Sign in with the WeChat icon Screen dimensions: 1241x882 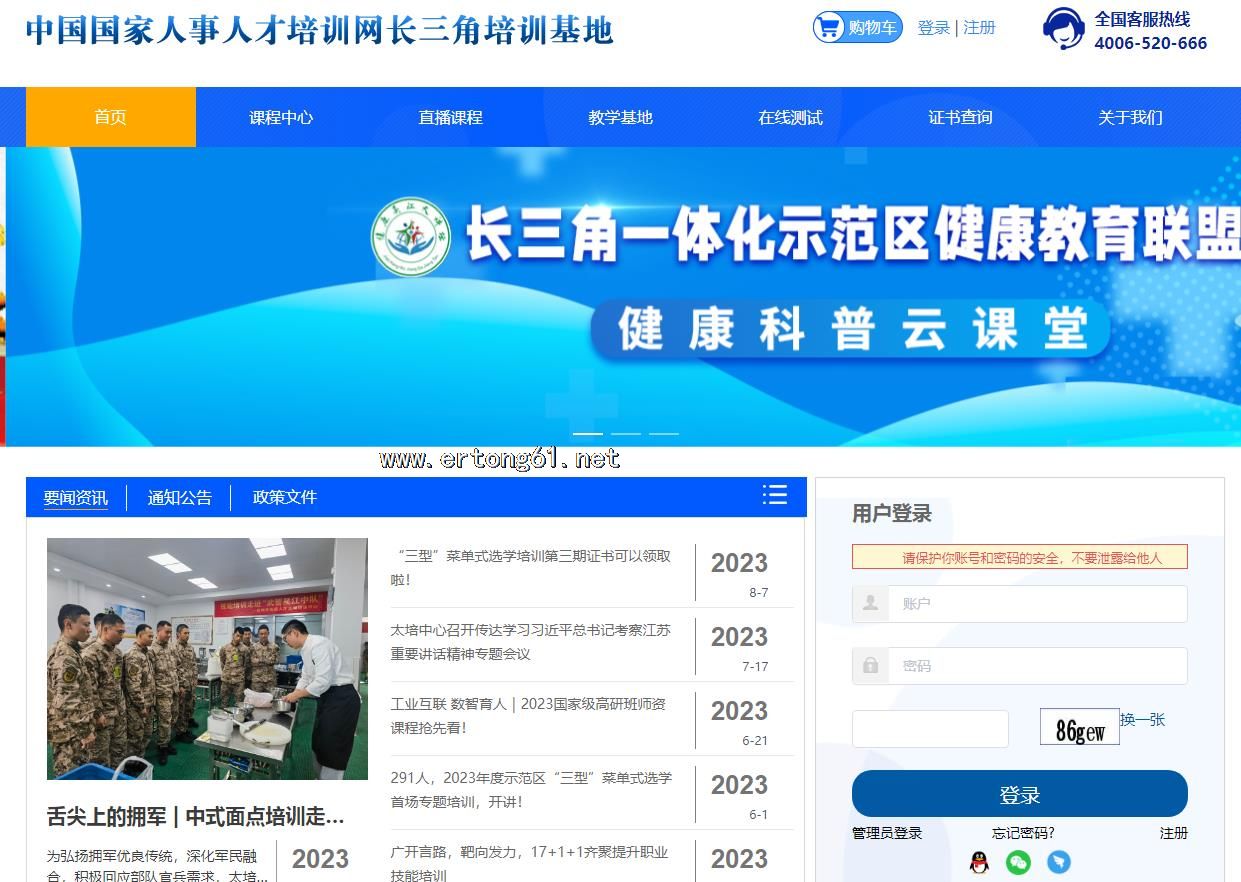point(1018,862)
